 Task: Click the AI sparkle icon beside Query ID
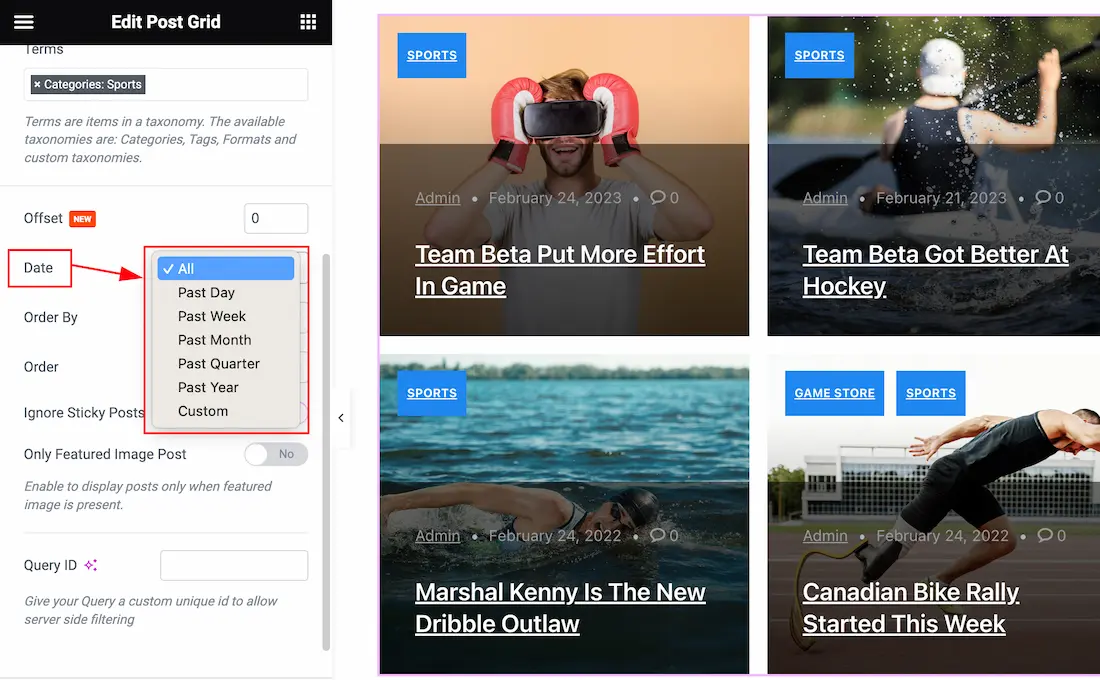(x=90, y=565)
